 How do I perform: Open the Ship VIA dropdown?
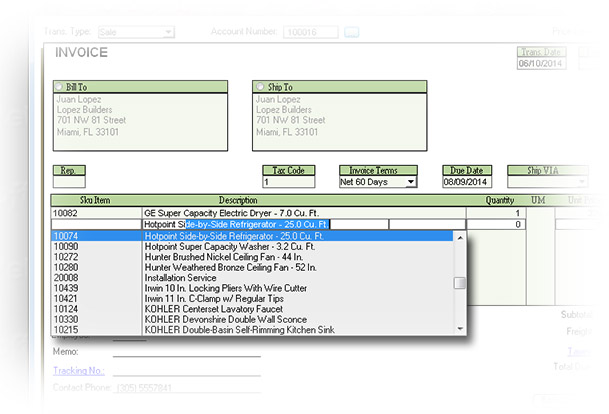click(581, 182)
